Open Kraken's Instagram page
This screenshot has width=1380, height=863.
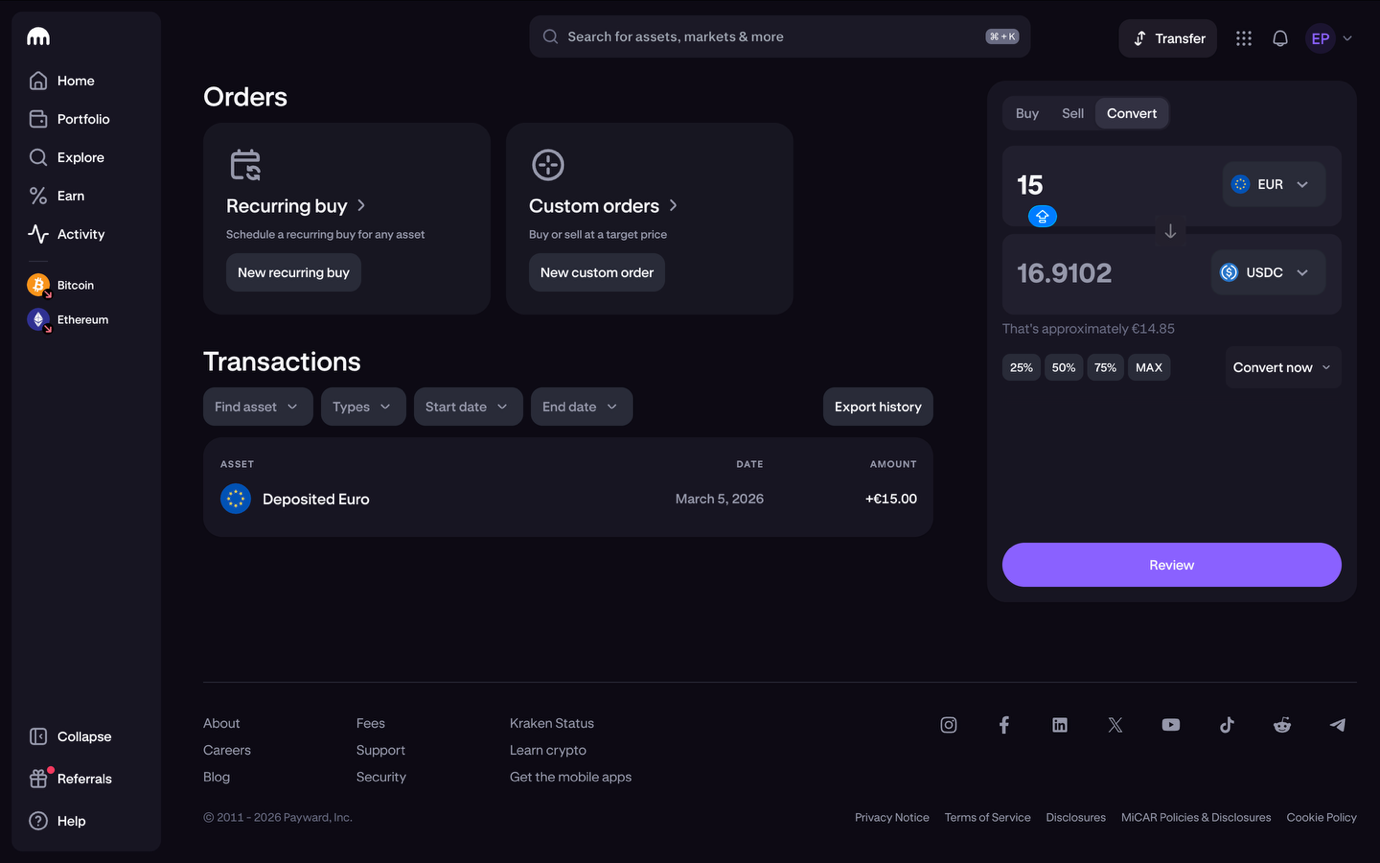pos(949,725)
